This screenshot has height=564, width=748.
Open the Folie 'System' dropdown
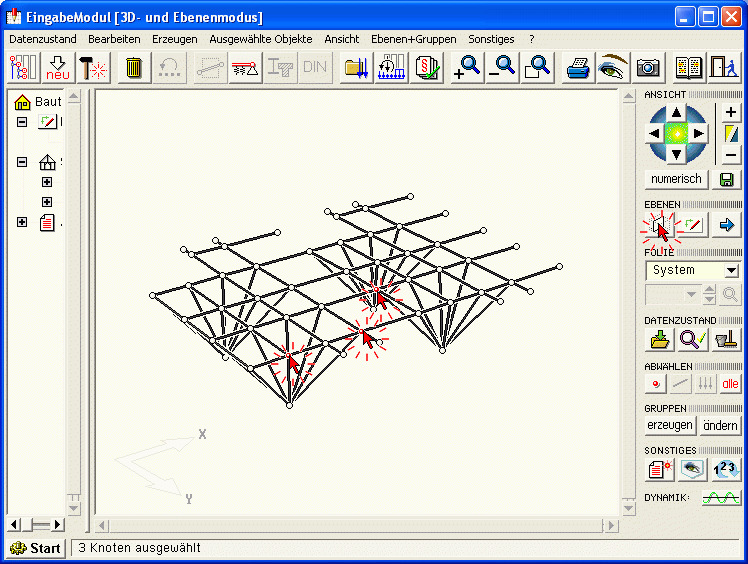[731, 270]
